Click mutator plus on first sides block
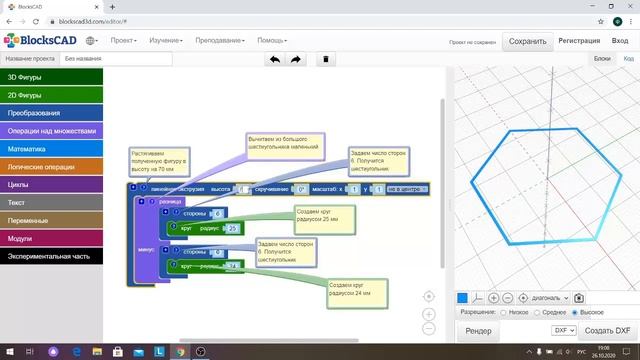 (x=165, y=212)
